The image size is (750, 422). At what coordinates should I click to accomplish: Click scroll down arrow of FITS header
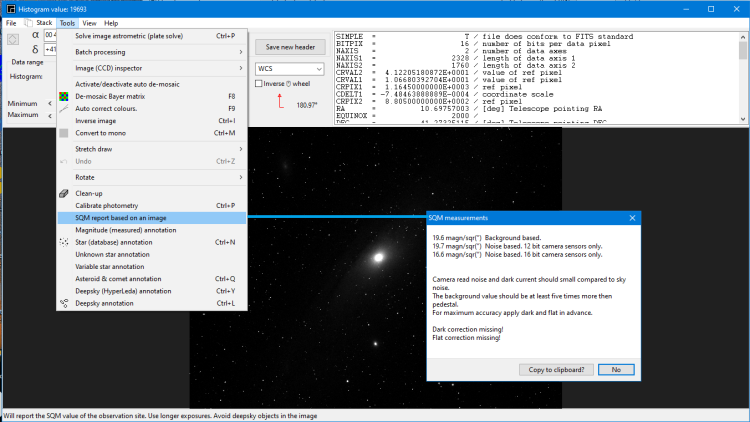tap(743, 119)
